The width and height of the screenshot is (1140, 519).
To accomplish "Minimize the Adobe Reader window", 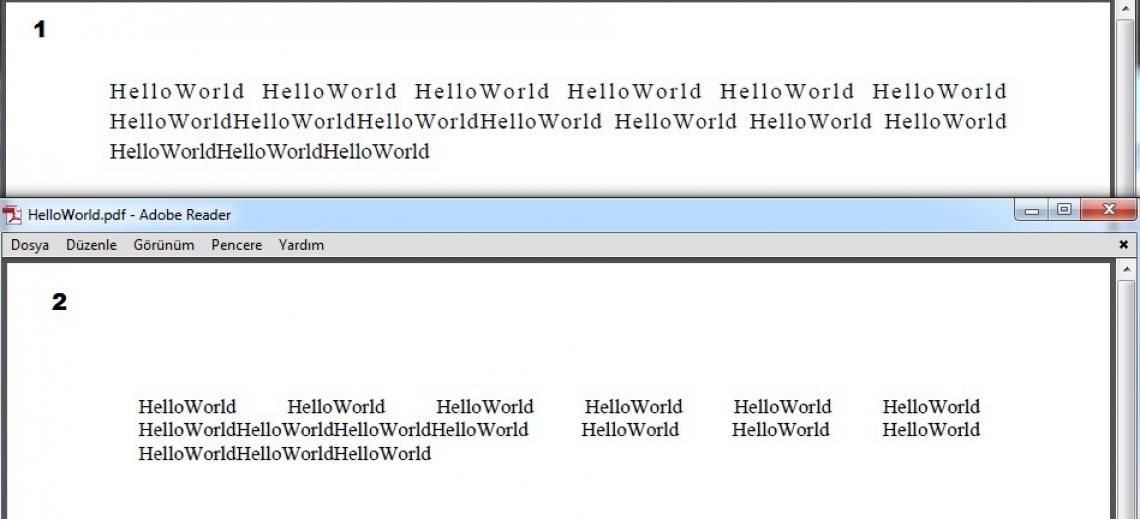I will click(x=1032, y=211).
